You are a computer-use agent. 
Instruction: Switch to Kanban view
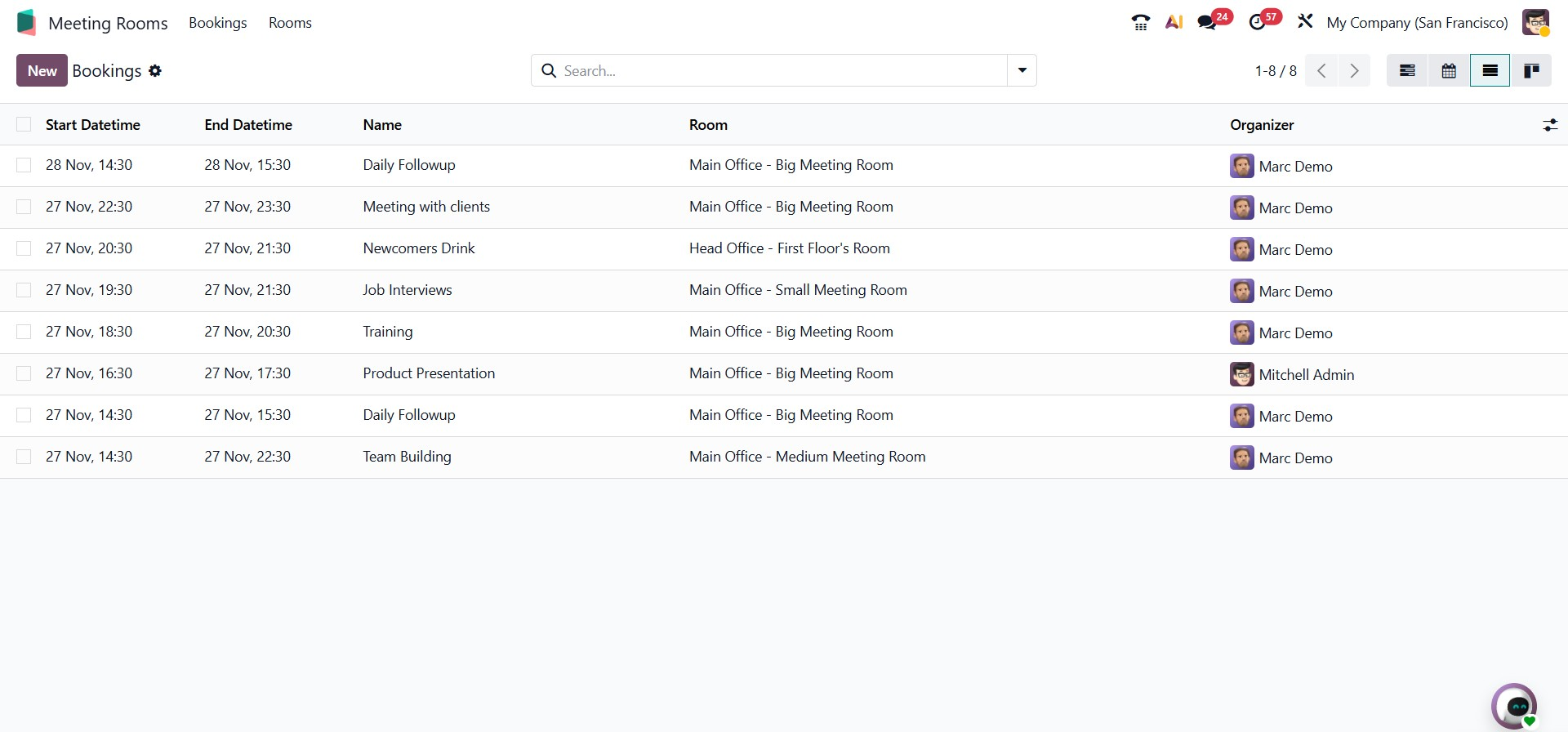pos(1531,71)
